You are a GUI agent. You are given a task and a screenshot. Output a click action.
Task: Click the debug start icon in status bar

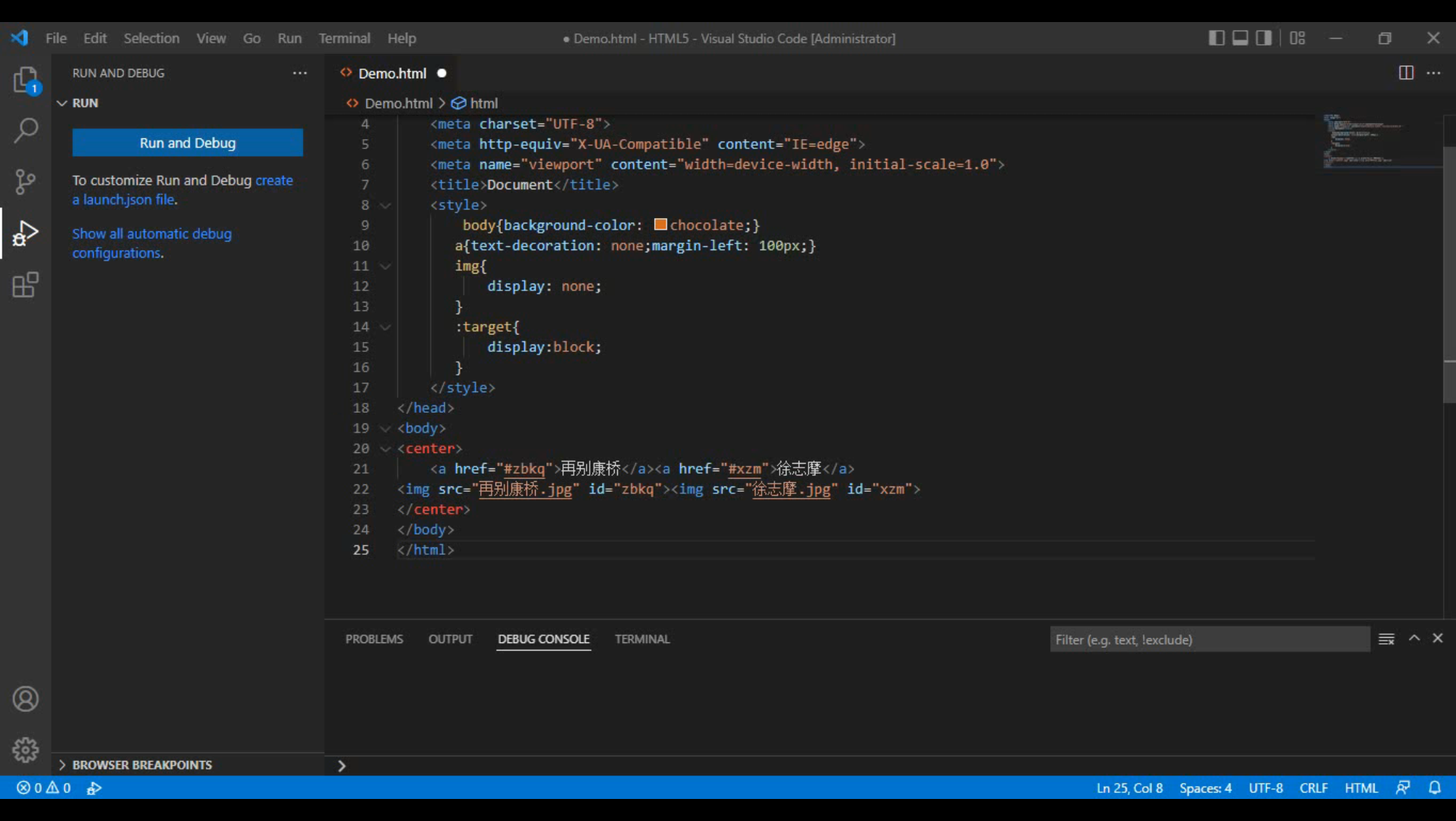[94, 788]
